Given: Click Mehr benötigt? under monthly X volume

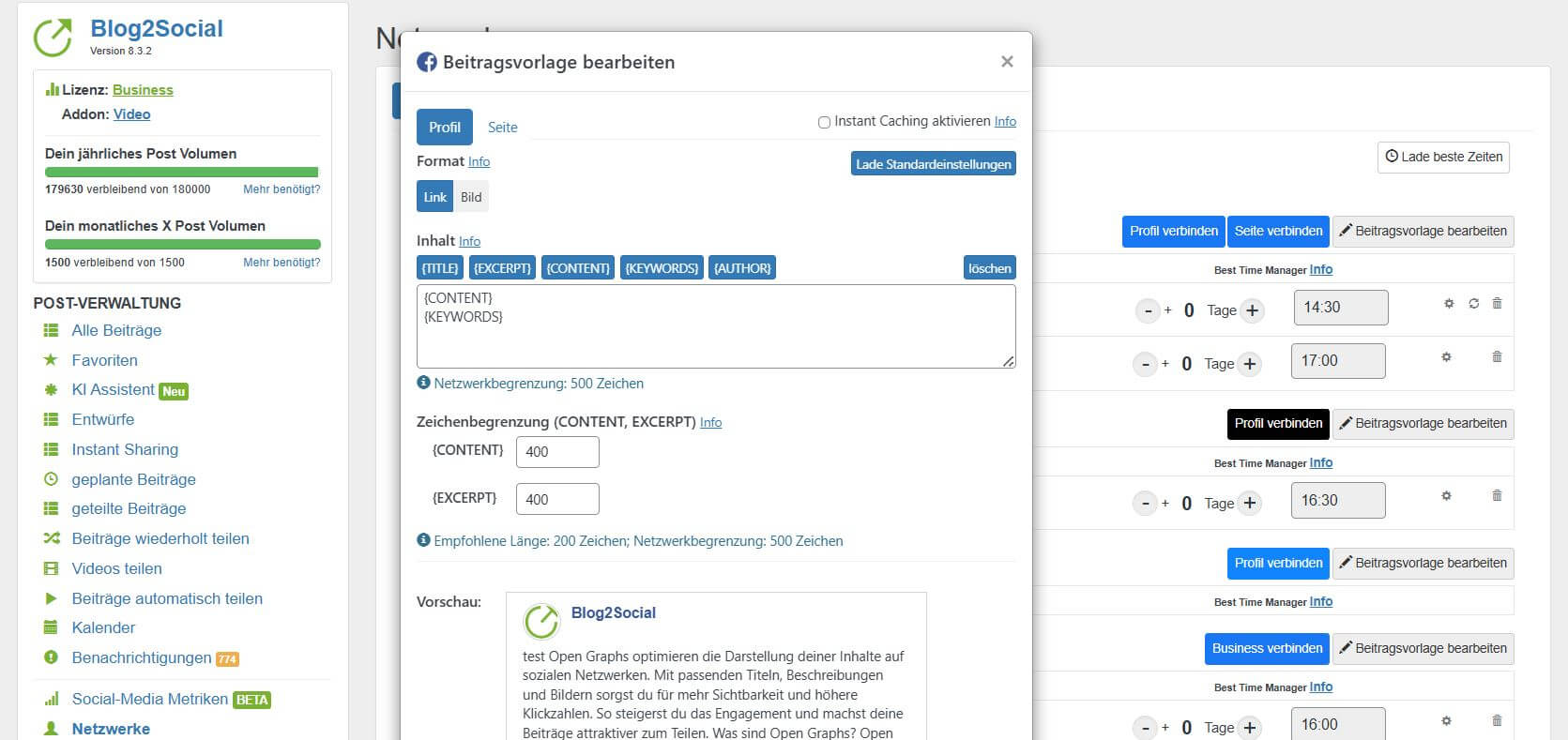Looking at the screenshot, I should [282, 263].
